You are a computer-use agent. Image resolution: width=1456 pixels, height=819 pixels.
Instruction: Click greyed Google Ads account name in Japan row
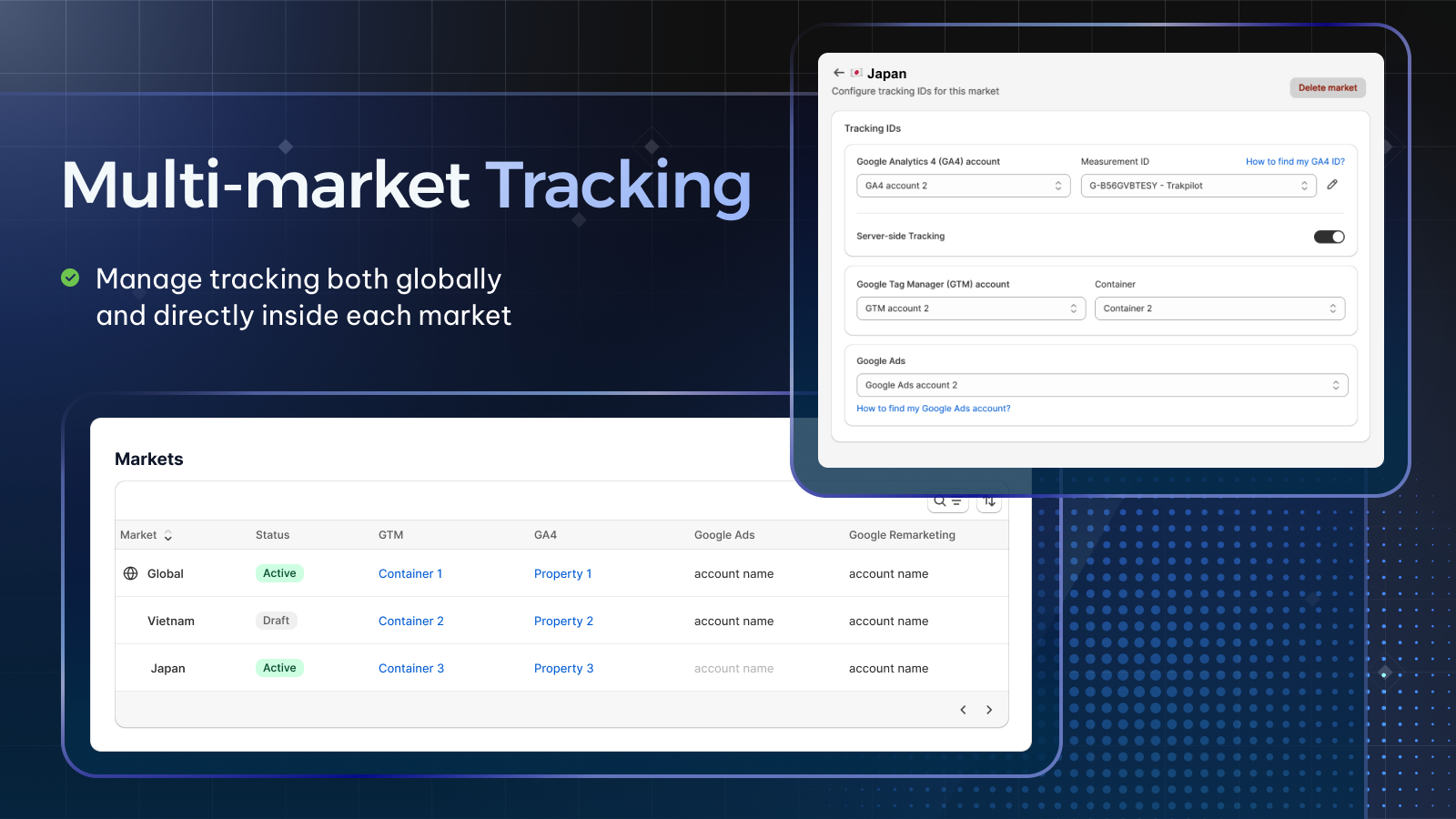click(x=733, y=669)
